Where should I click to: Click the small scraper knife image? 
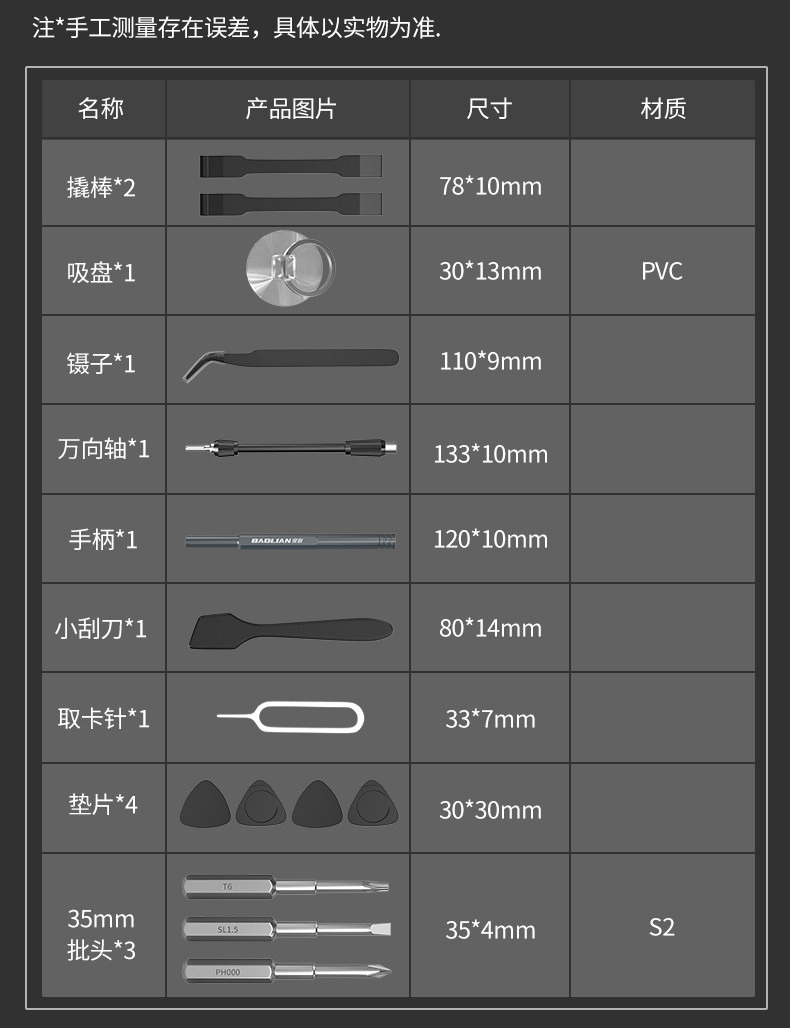[x=289, y=628]
